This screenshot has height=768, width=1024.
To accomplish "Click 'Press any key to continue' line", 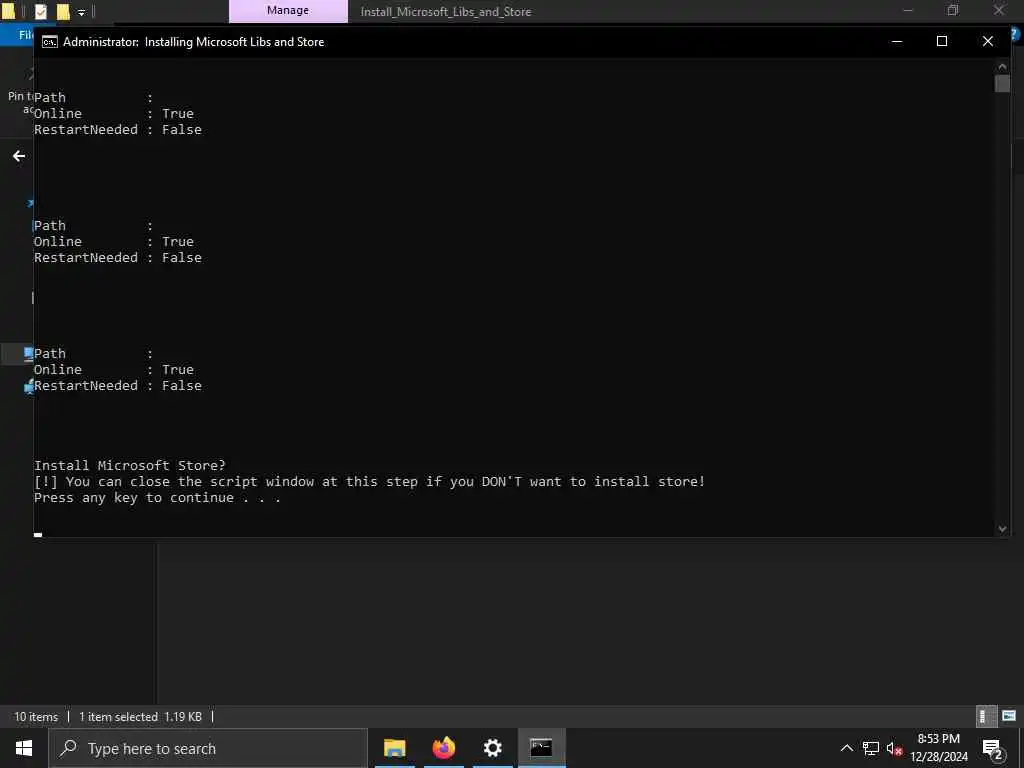I will coord(157,498).
